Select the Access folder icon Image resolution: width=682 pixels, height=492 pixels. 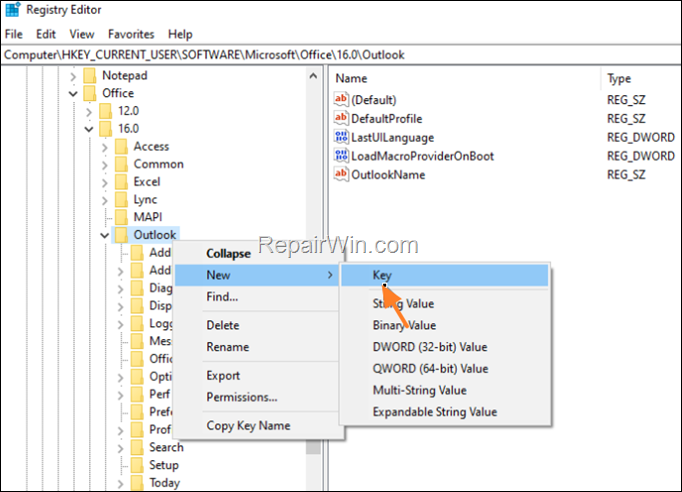coord(121,147)
